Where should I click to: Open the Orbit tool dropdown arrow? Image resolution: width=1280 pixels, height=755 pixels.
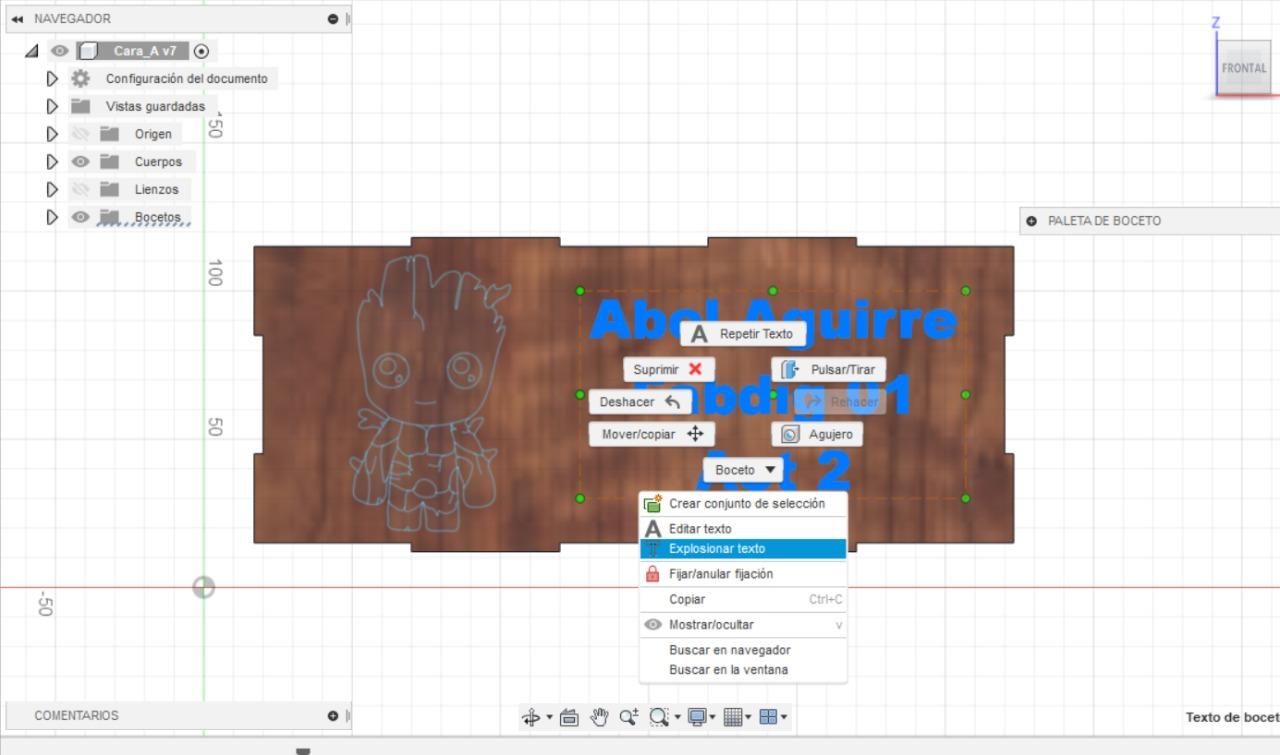[x=549, y=717]
